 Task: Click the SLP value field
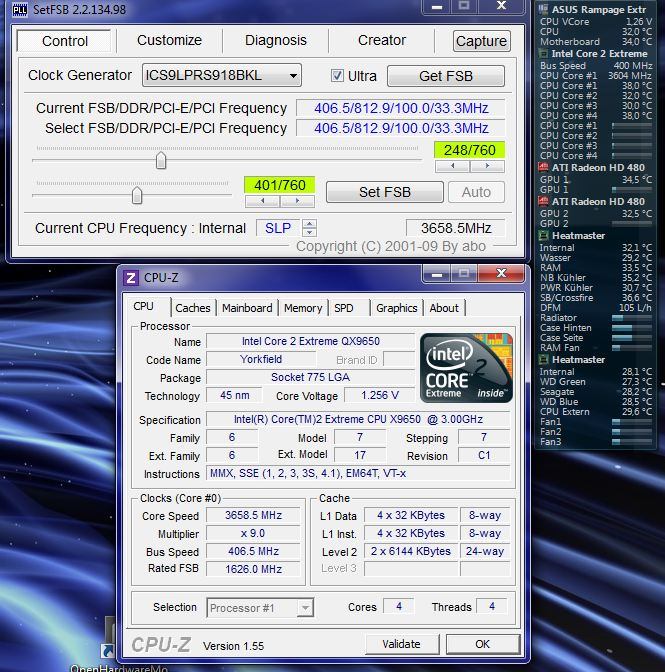click(278, 228)
